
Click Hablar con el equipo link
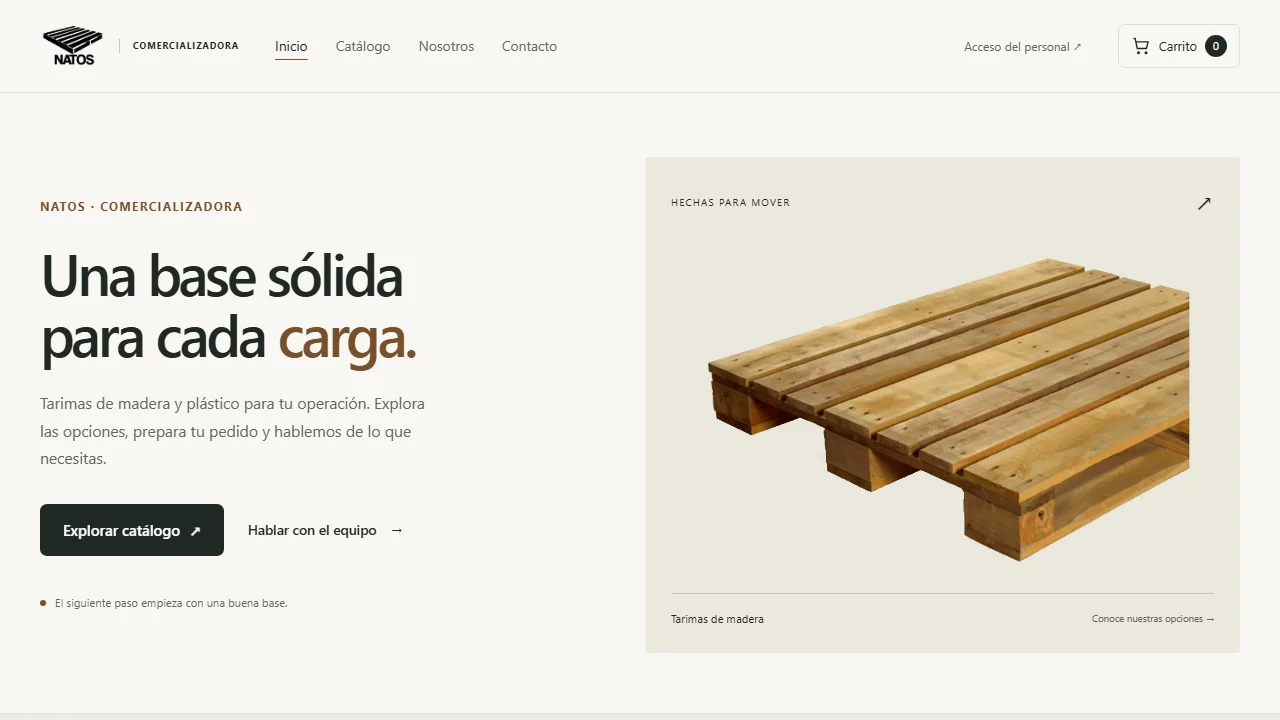(x=325, y=530)
